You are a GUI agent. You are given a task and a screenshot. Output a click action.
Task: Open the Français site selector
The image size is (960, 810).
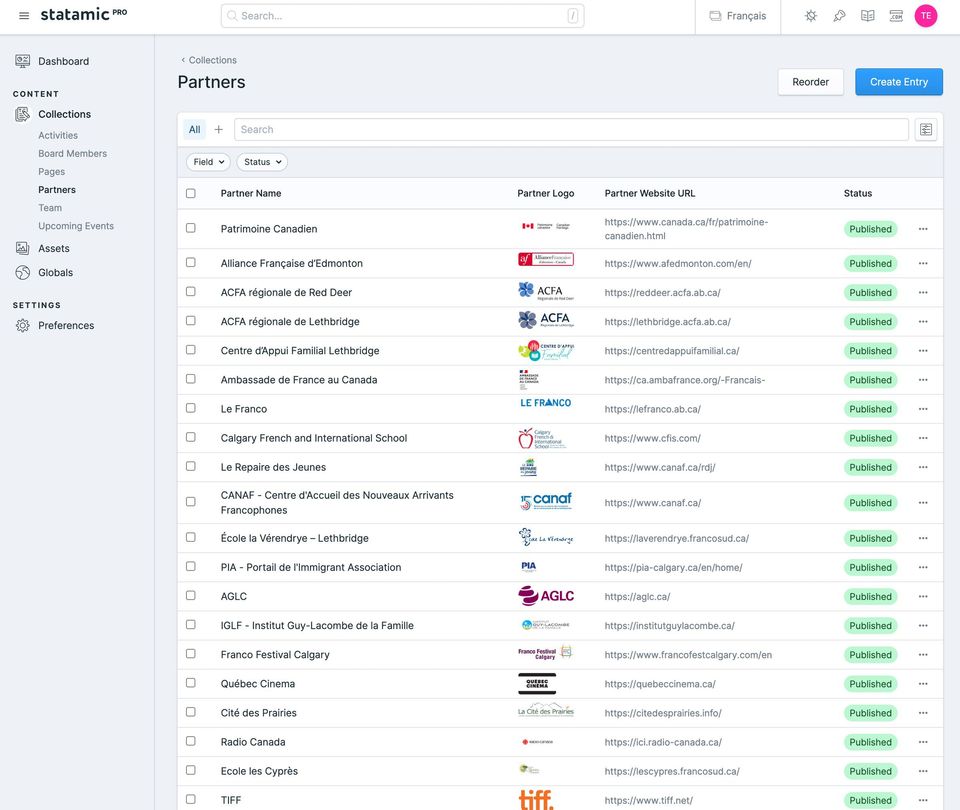738,16
